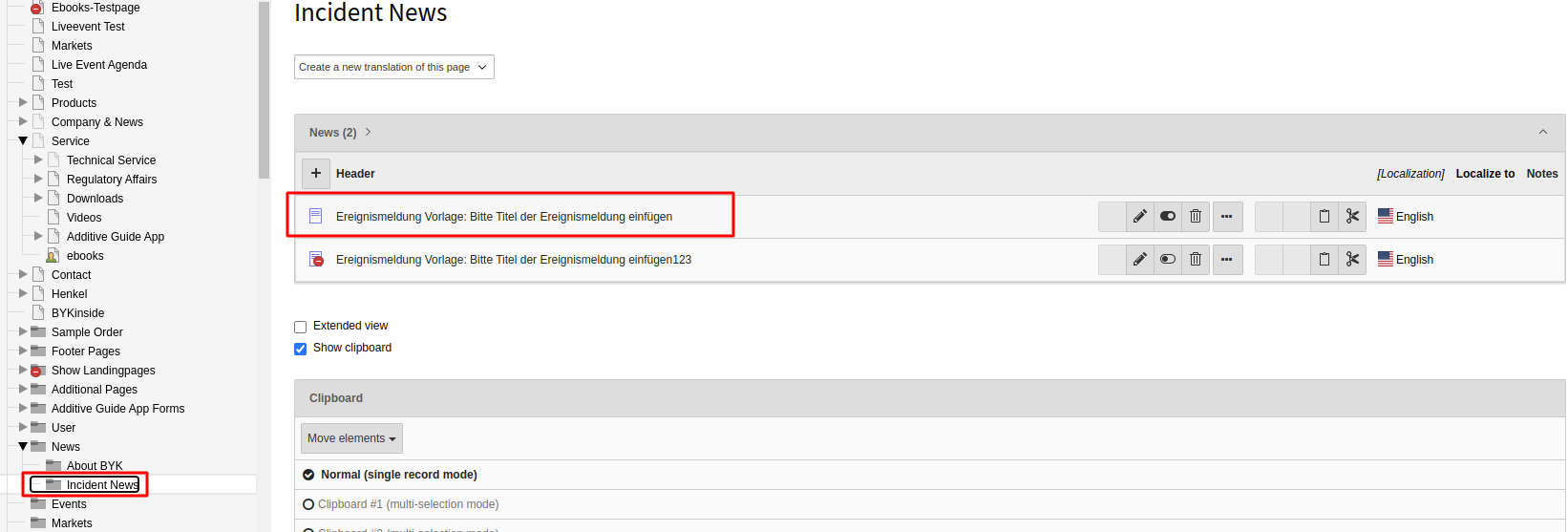Select the Events folder in the page tree
This screenshot has height=532, width=1568.
(69, 504)
